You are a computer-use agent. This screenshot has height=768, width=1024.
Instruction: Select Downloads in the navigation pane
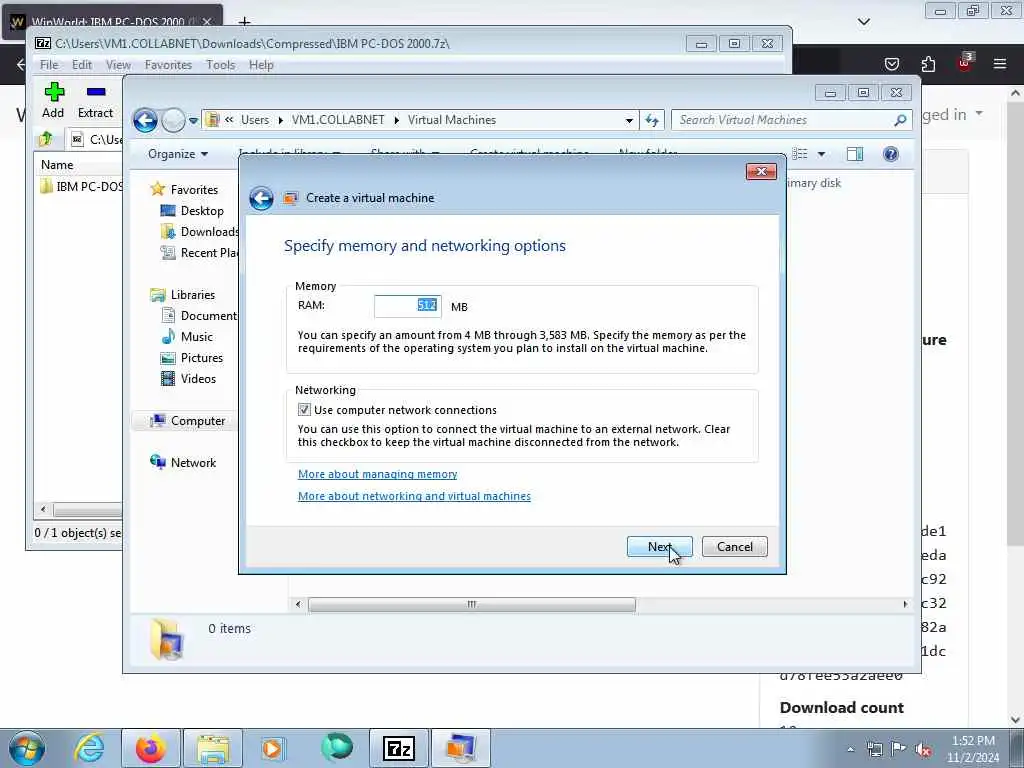pyautogui.click(x=200, y=232)
